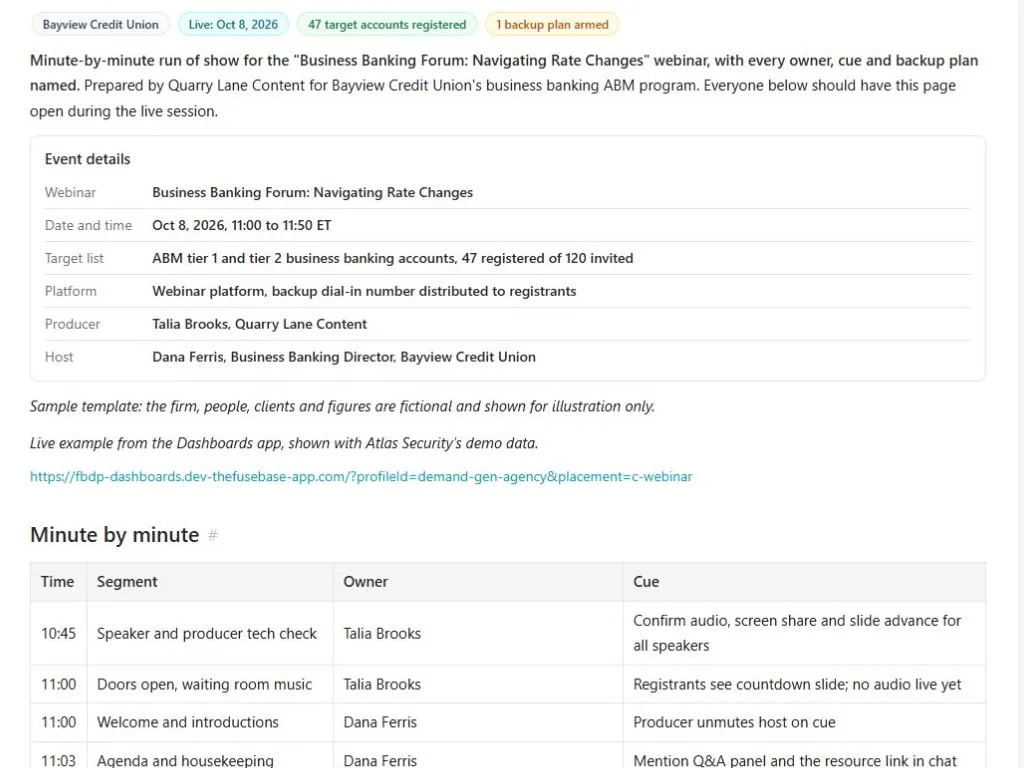1024x768 pixels.
Task: Click the Confirm audio, screen share cue cell
Action: [804, 633]
